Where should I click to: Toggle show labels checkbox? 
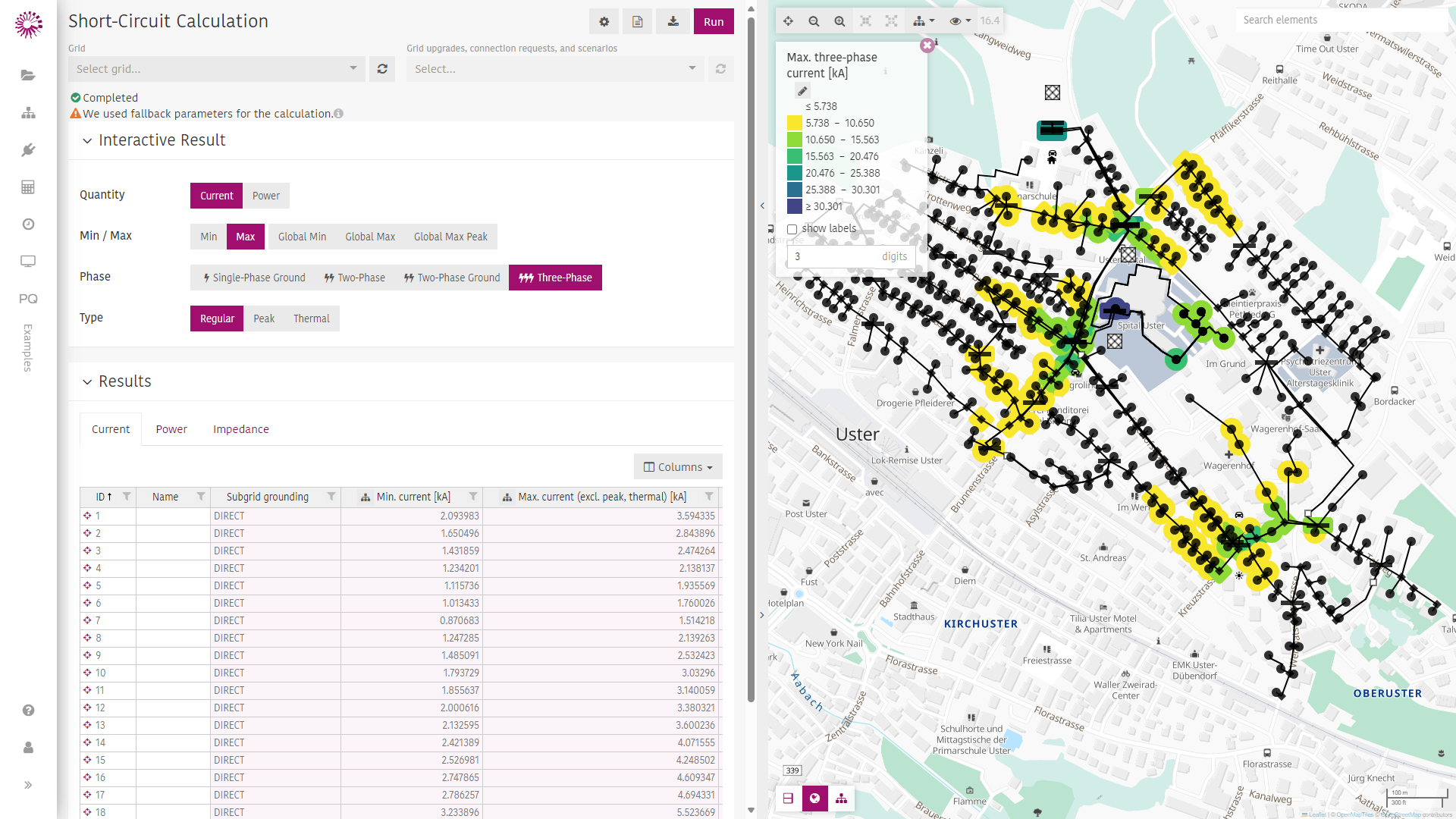point(792,229)
